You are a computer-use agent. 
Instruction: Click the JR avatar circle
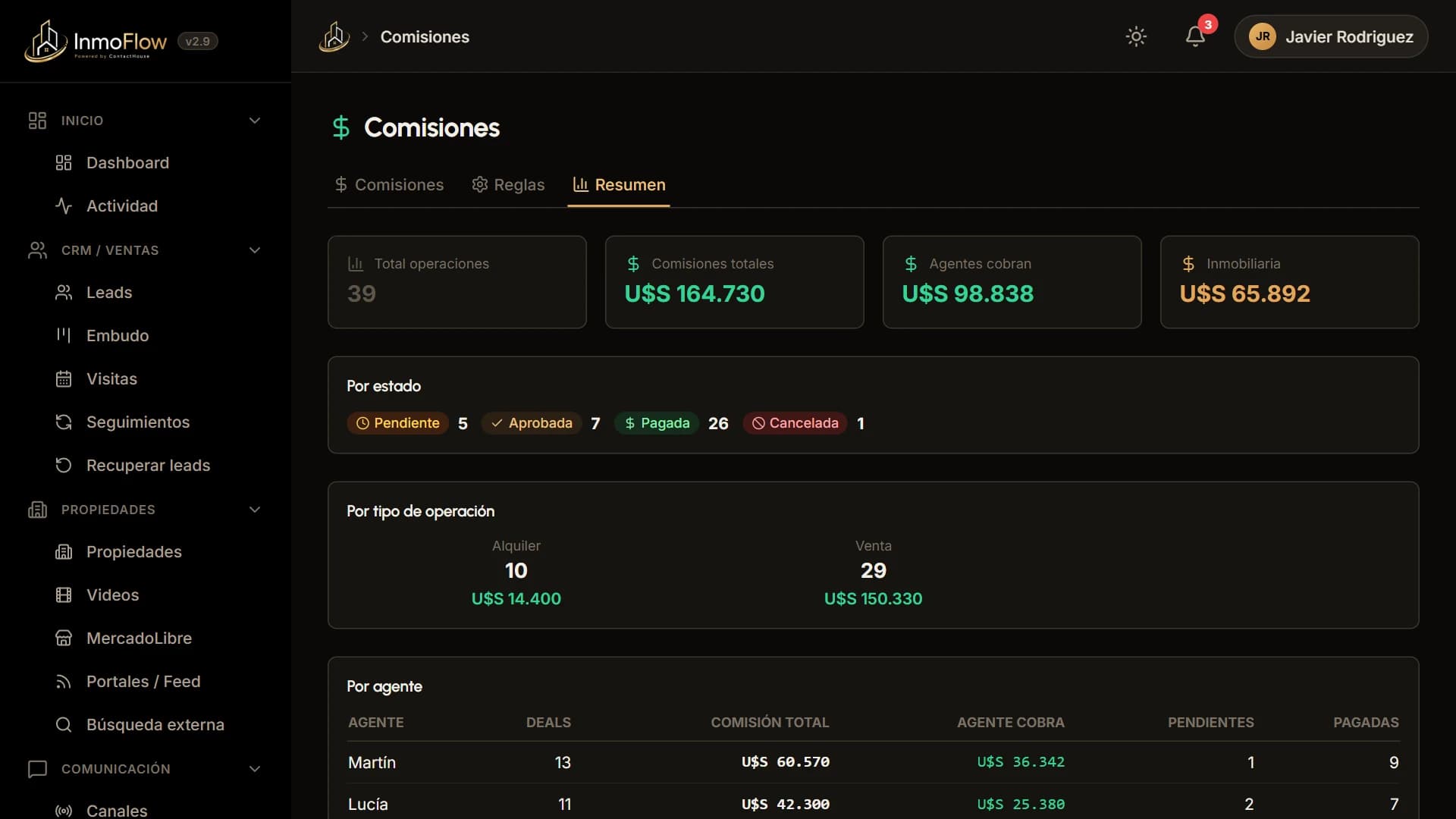click(x=1263, y=36)
